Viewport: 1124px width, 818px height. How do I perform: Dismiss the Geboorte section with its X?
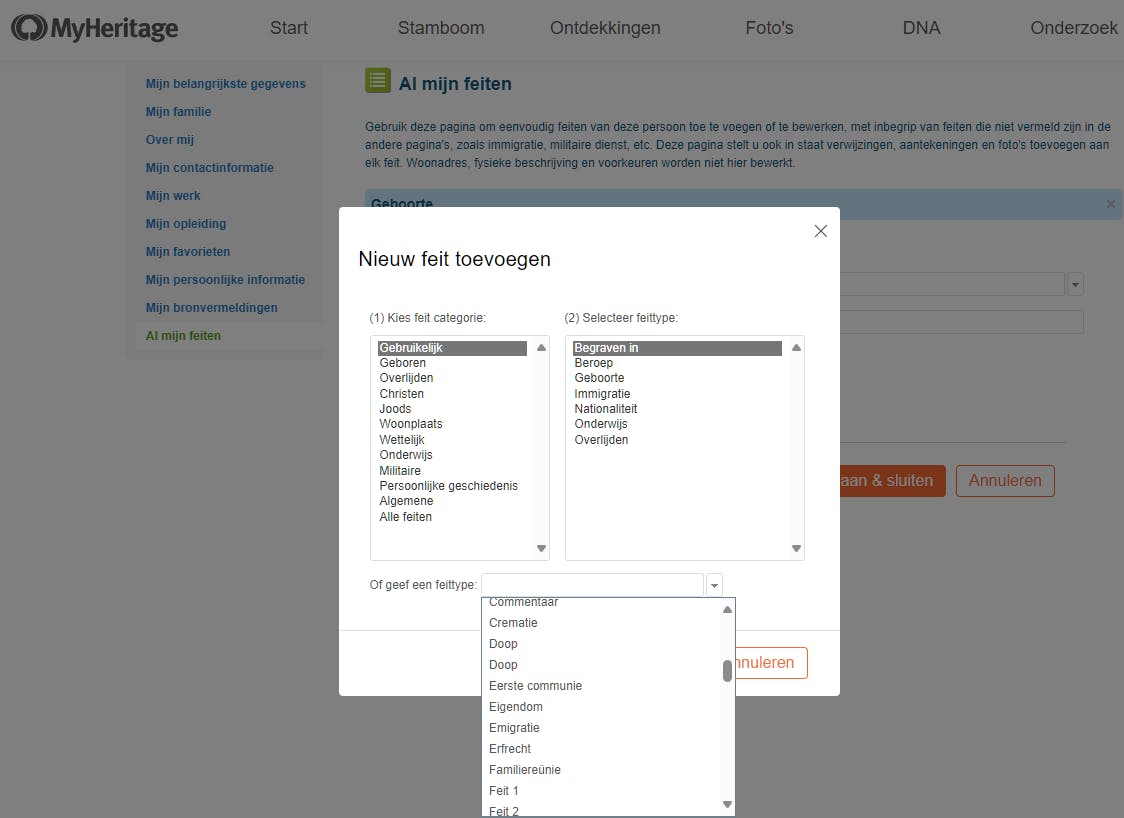[1110, 204]
